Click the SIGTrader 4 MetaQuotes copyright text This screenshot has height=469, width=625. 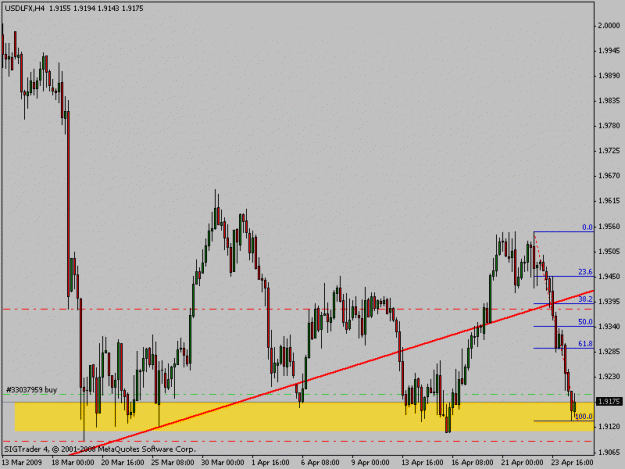[100, 449]
